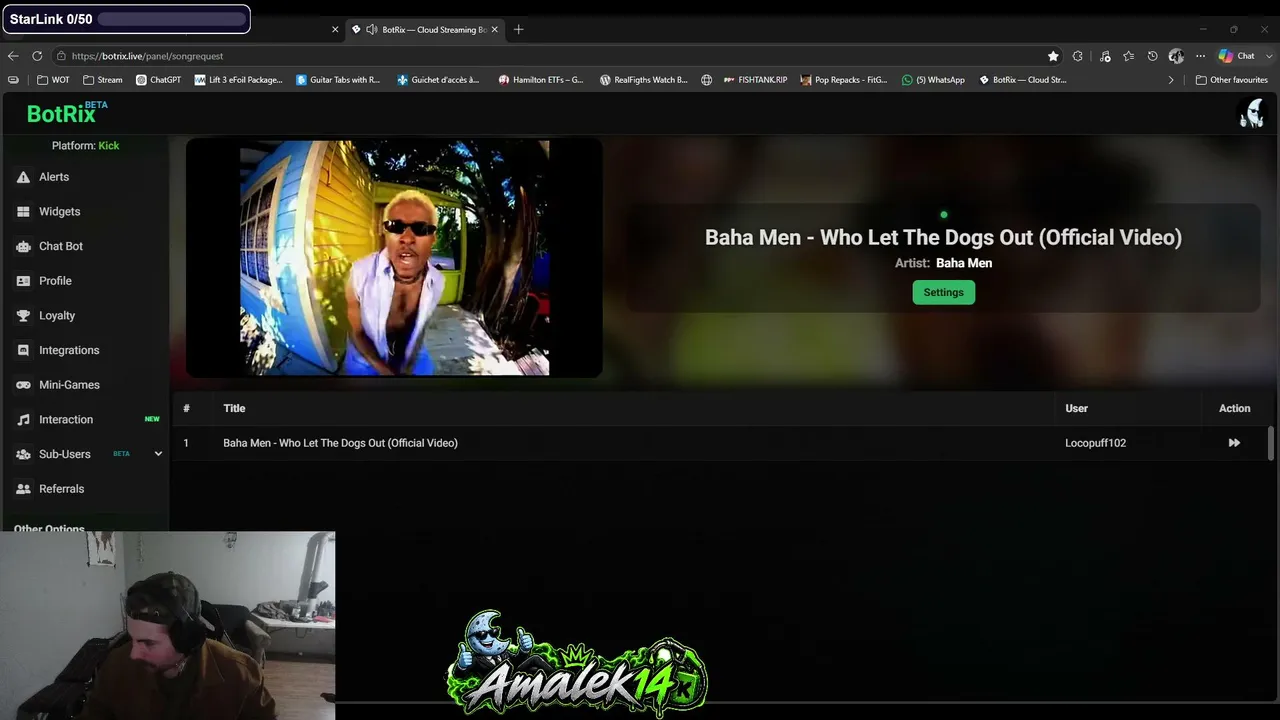Switch to the BotRix Cloud Streaming tab

click(425, 30)
